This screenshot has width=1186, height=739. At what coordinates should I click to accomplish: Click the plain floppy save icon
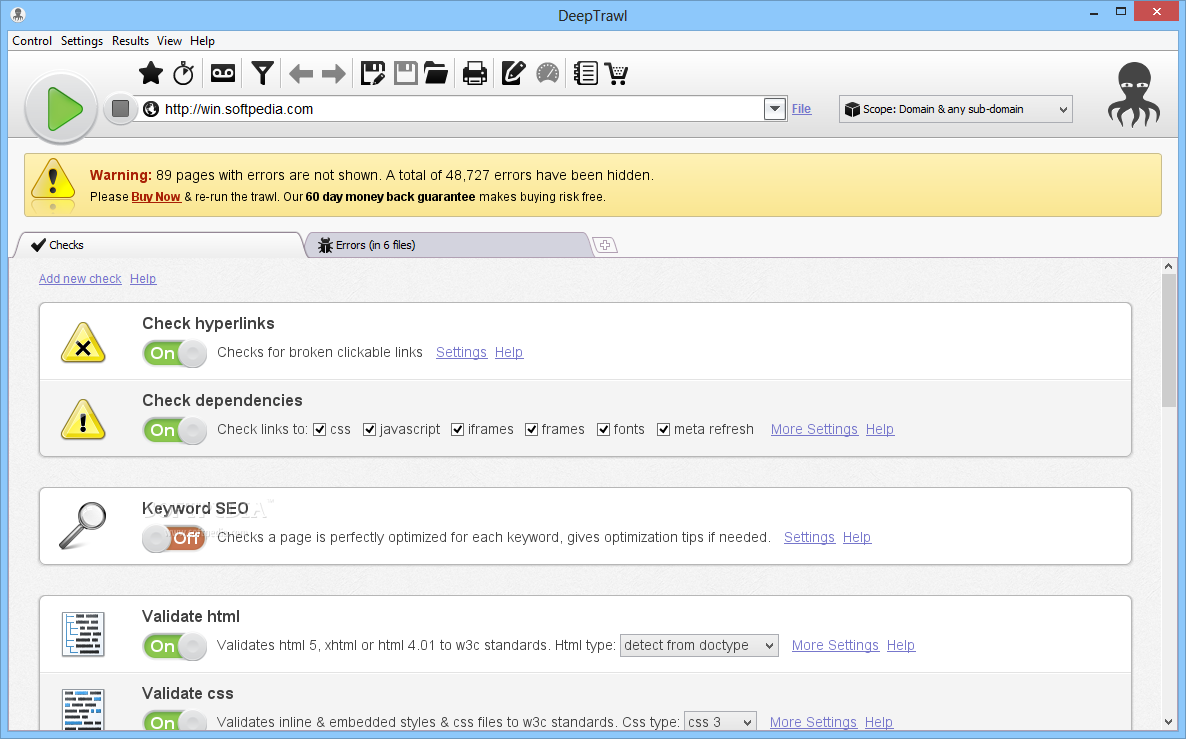(x=405, y=73)
